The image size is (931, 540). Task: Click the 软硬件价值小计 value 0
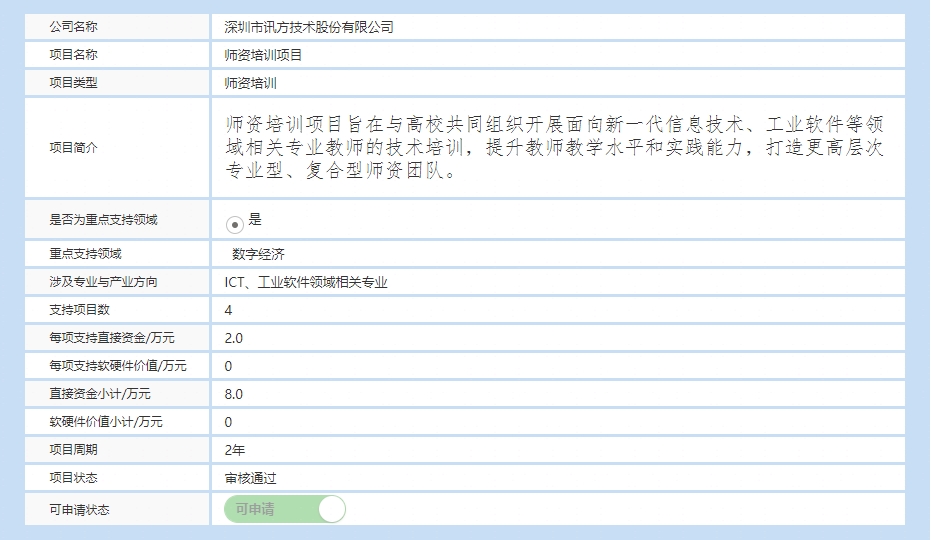tap(228, 422)
